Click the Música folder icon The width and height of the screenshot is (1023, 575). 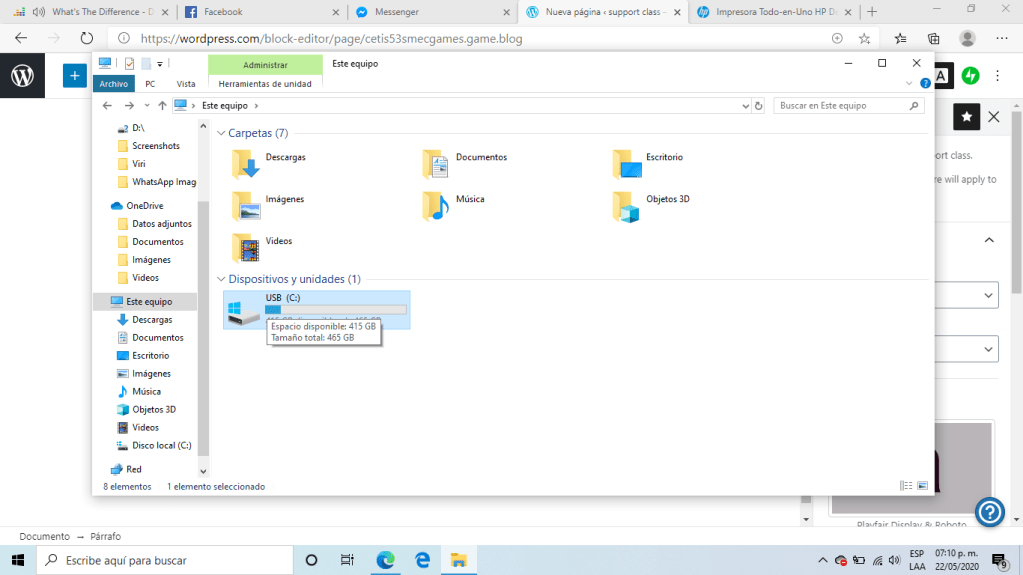pyautogui.click(x=435, y=205)
